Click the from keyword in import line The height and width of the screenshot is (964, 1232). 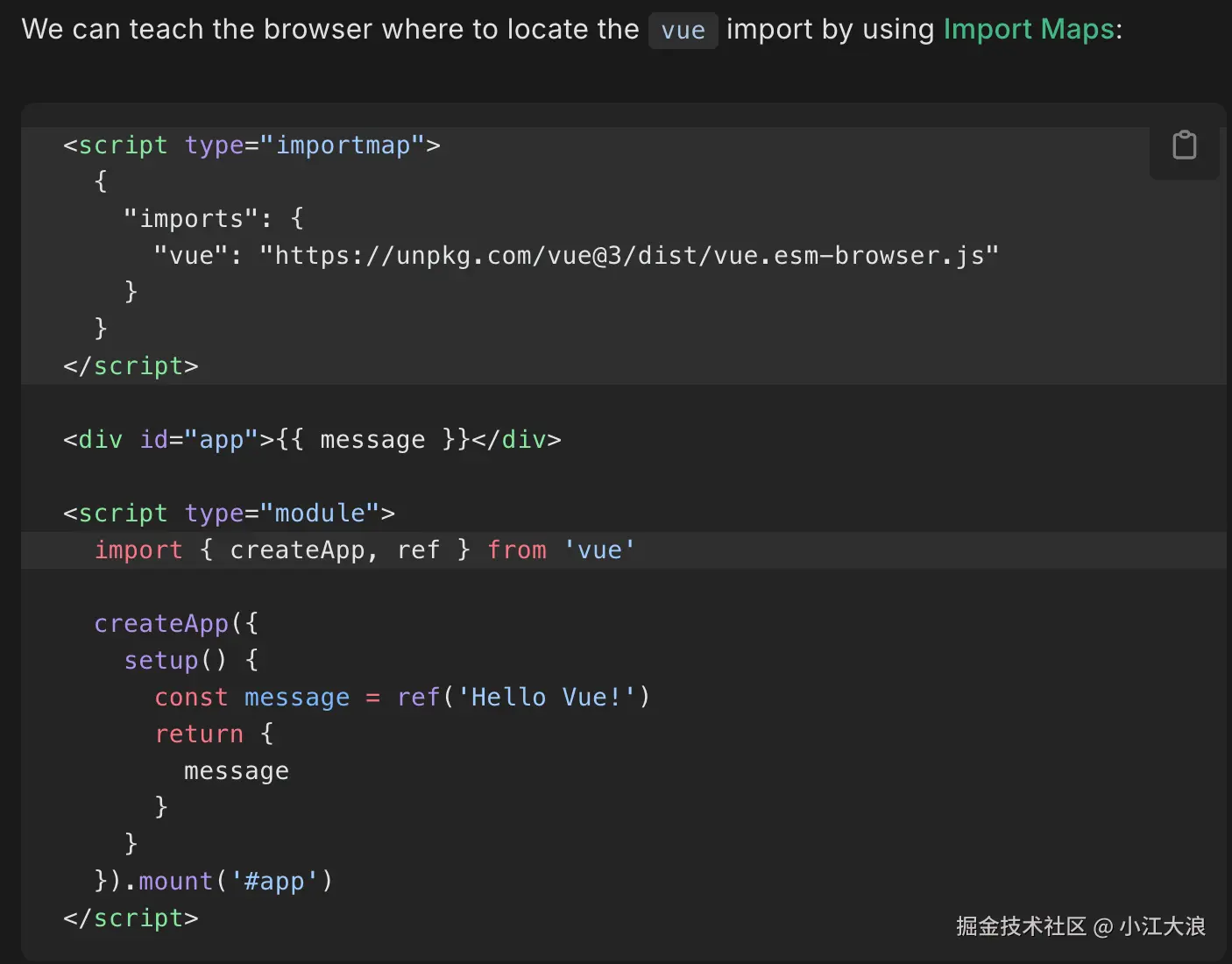click(x=517, y=550)
